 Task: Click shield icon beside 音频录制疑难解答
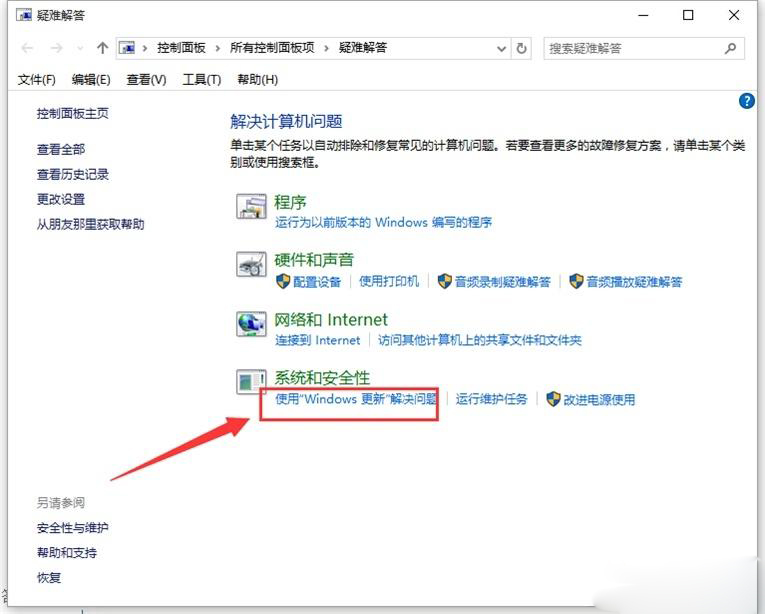click(444, 281)
